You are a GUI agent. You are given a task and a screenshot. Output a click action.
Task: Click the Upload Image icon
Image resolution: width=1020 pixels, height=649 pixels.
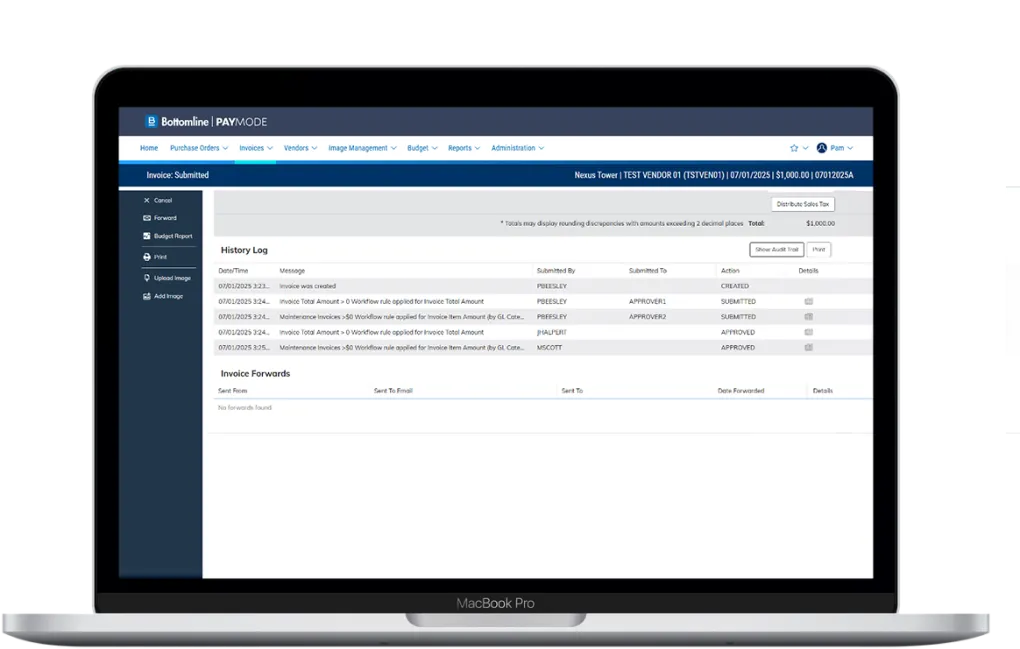pos(147,278)
